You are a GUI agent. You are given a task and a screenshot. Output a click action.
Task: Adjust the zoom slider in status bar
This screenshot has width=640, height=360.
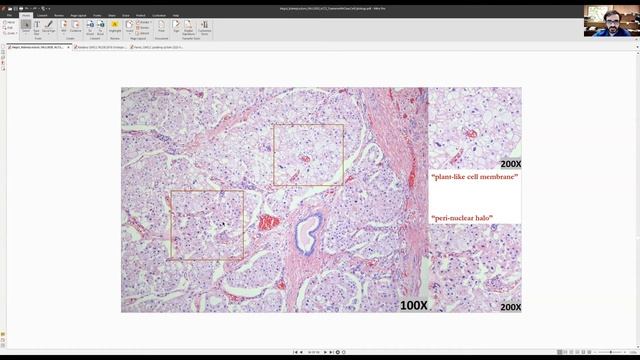coord(611,352)
